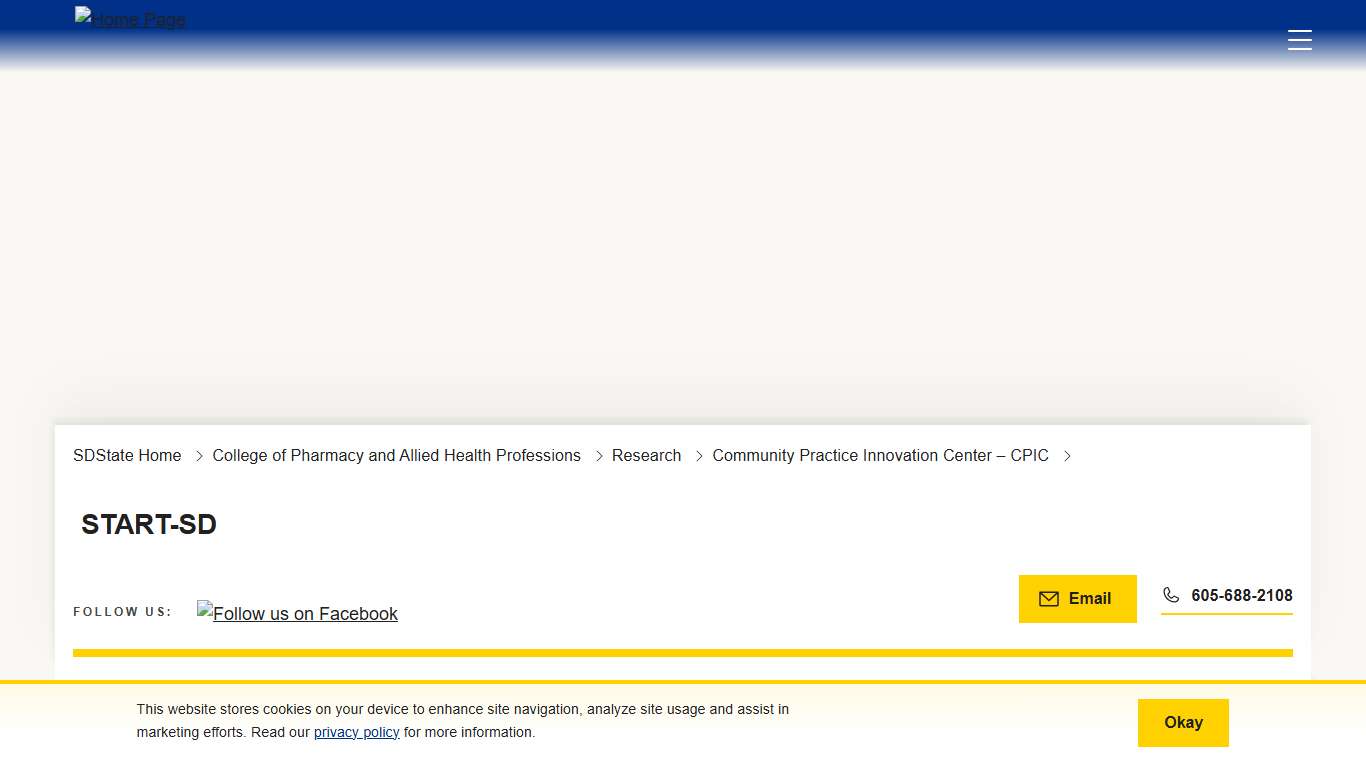
Task: Open Community Practice Innovation Center – CPIC
Action: (x=880, y=455)
